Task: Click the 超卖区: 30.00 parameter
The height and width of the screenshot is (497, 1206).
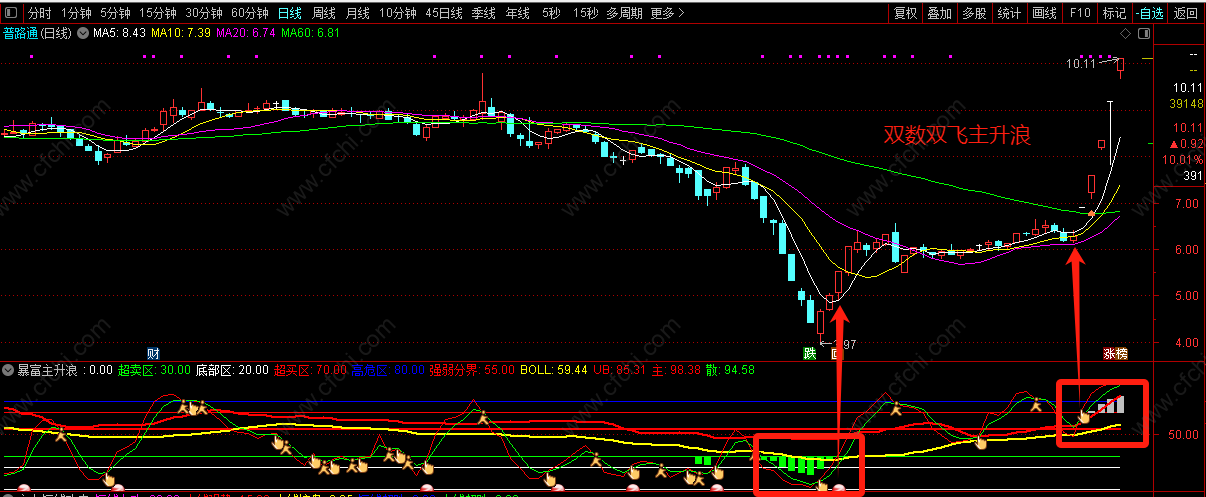Action: click(x=154, y=370)
